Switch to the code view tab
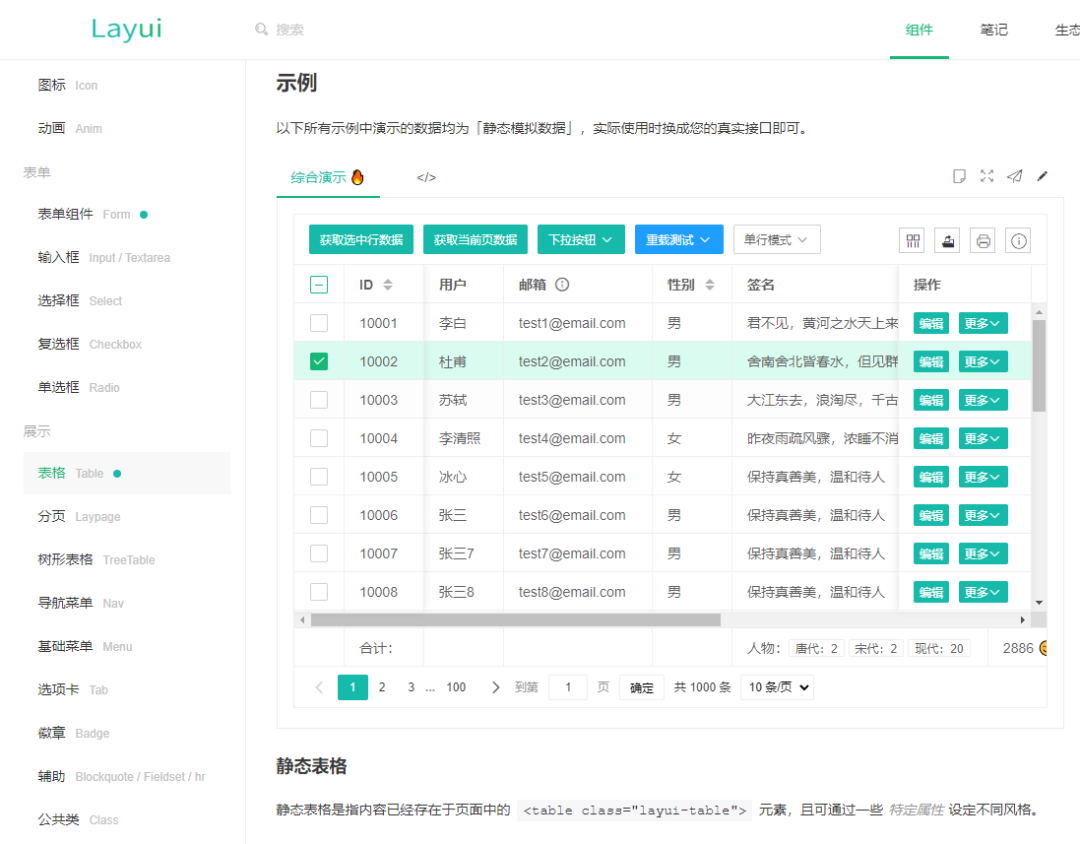The width and height of the screenshot is (1080, 844). 426,178
